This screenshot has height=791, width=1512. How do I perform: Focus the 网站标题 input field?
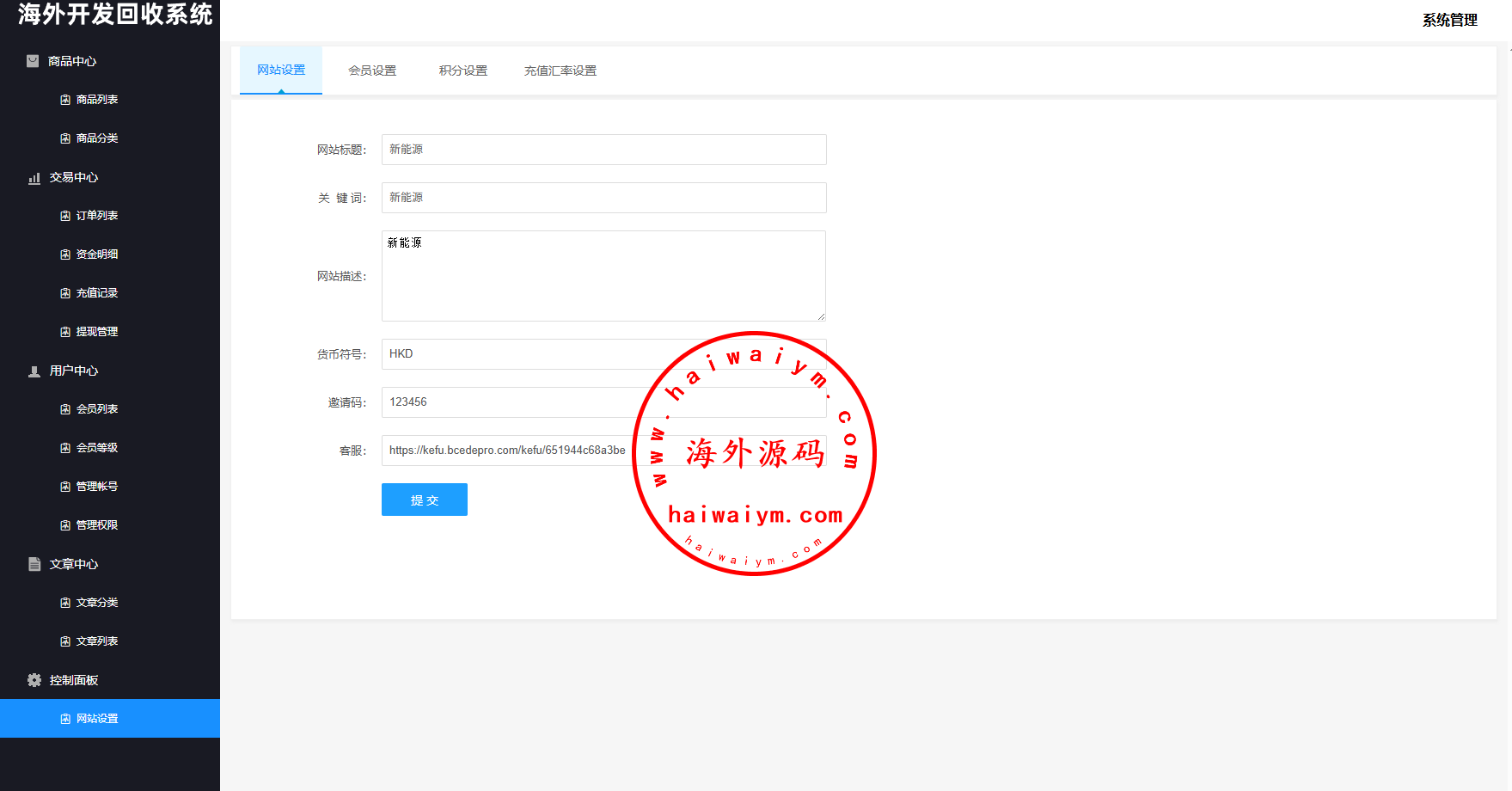(x=603, y=150)
